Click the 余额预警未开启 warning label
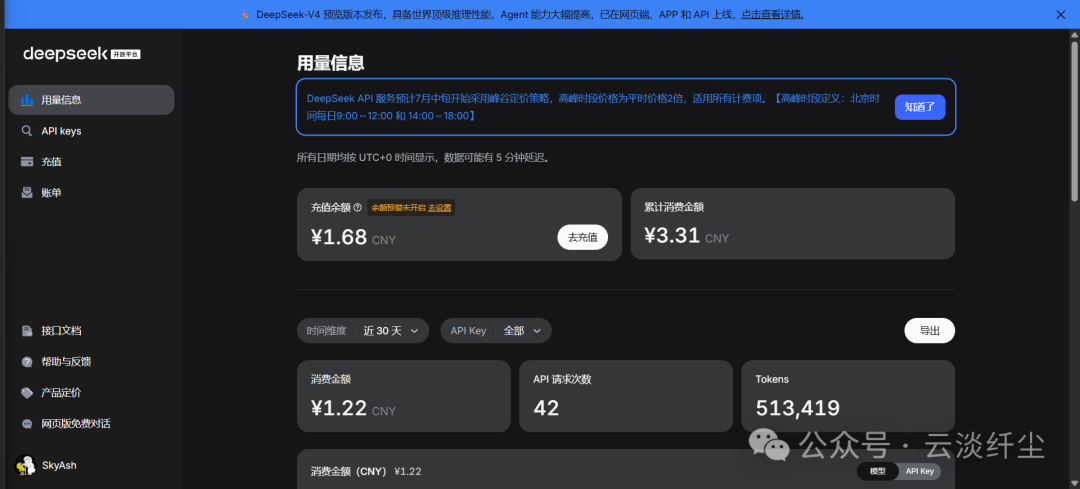 click(x=398, y=207)
